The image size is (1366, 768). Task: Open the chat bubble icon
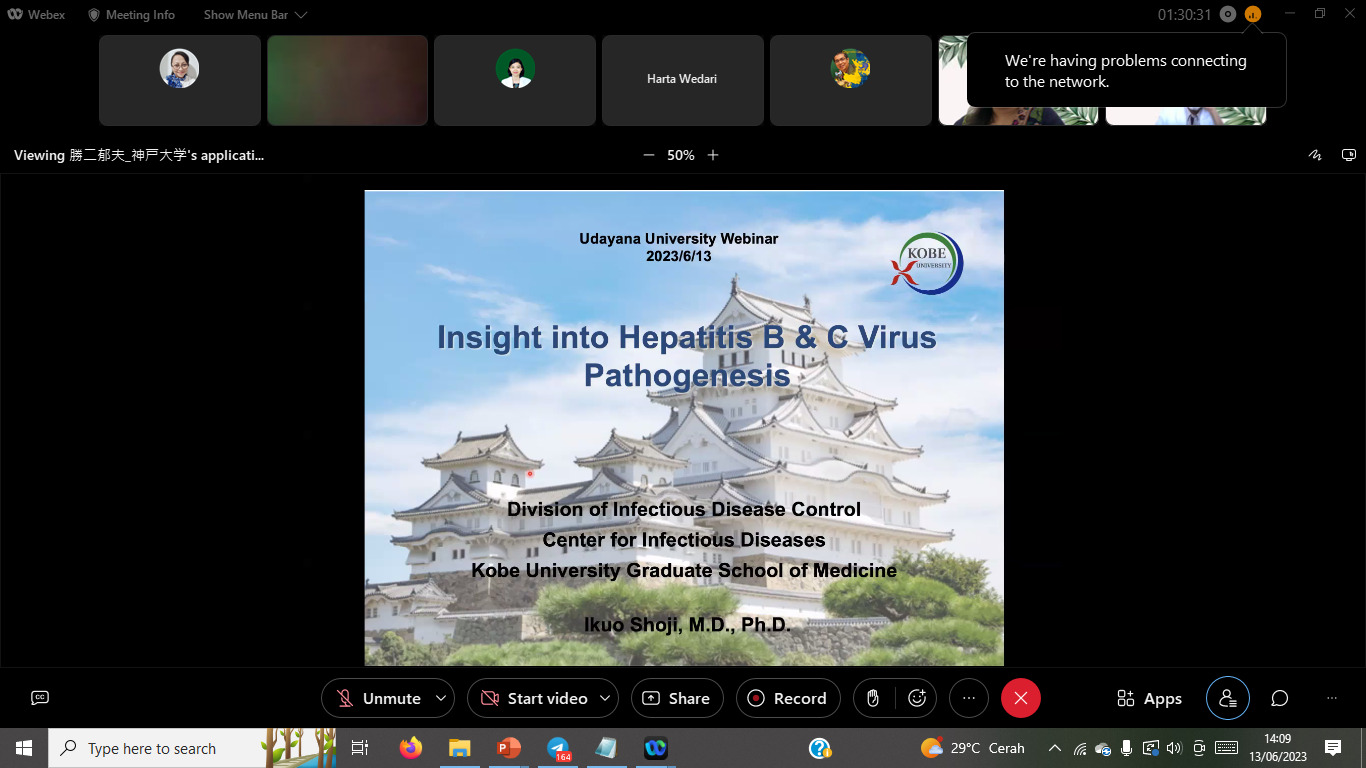coord(1280,698)
